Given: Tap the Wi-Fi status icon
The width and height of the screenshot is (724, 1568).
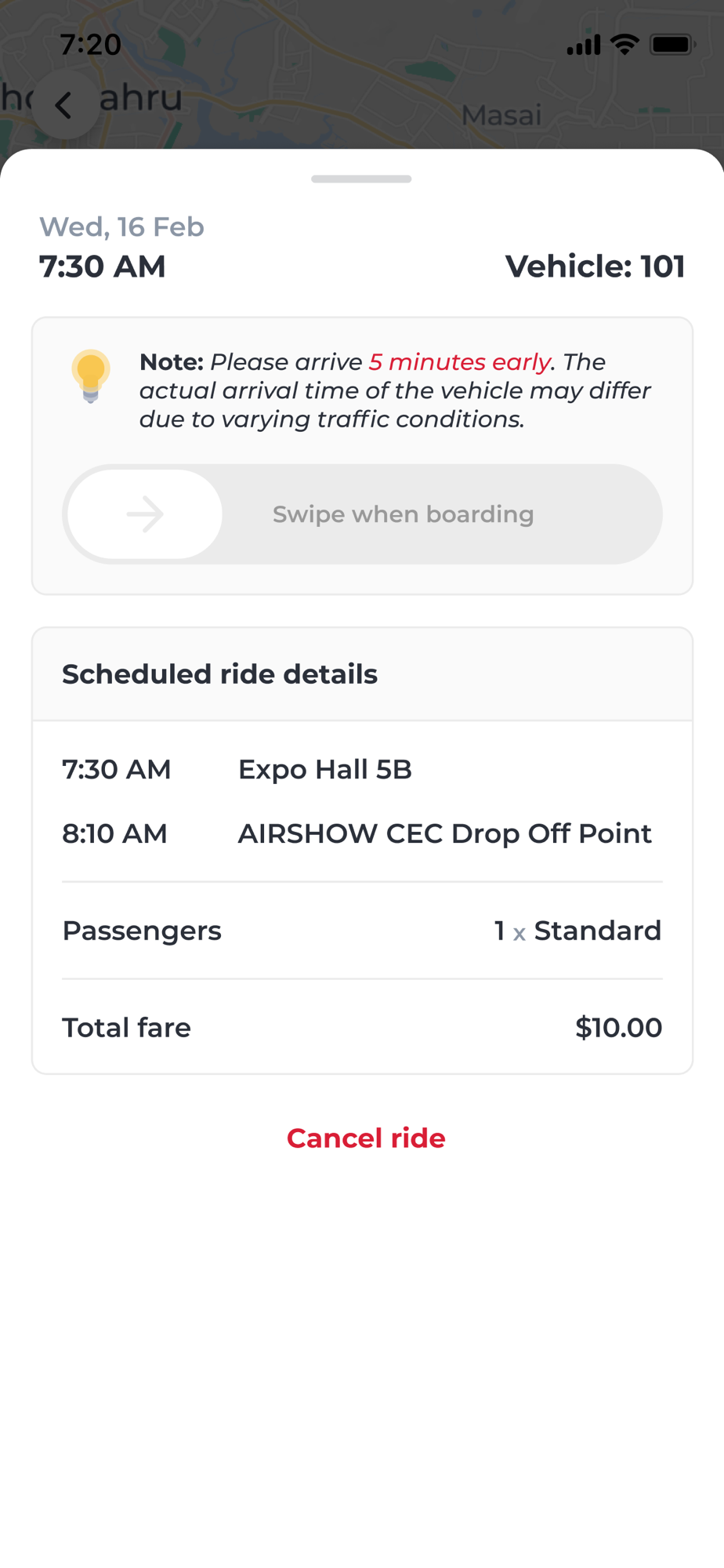Looking at the screenshot, I should 624,45.
